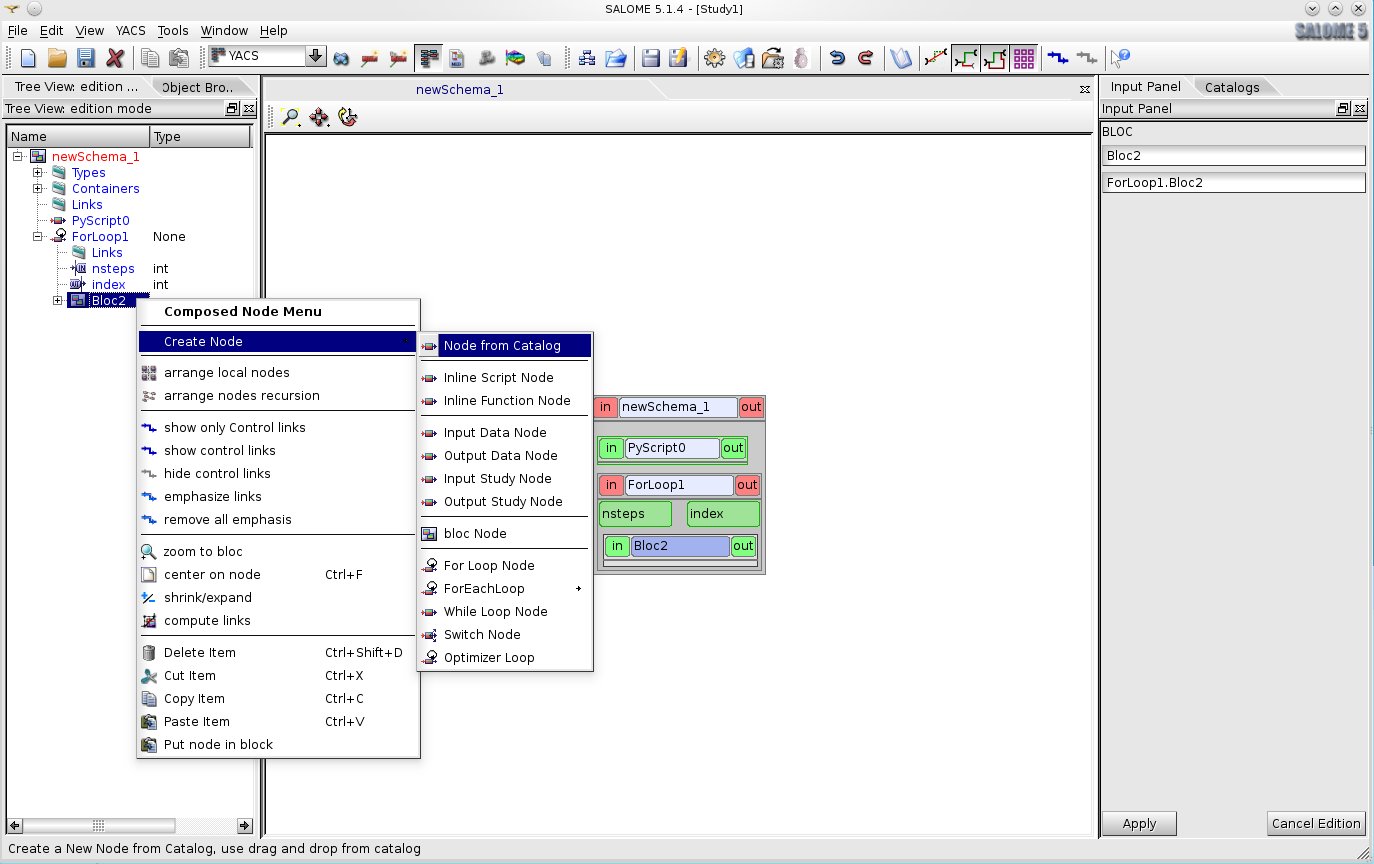Click the Open folder toolbar icon

(57, 58)
